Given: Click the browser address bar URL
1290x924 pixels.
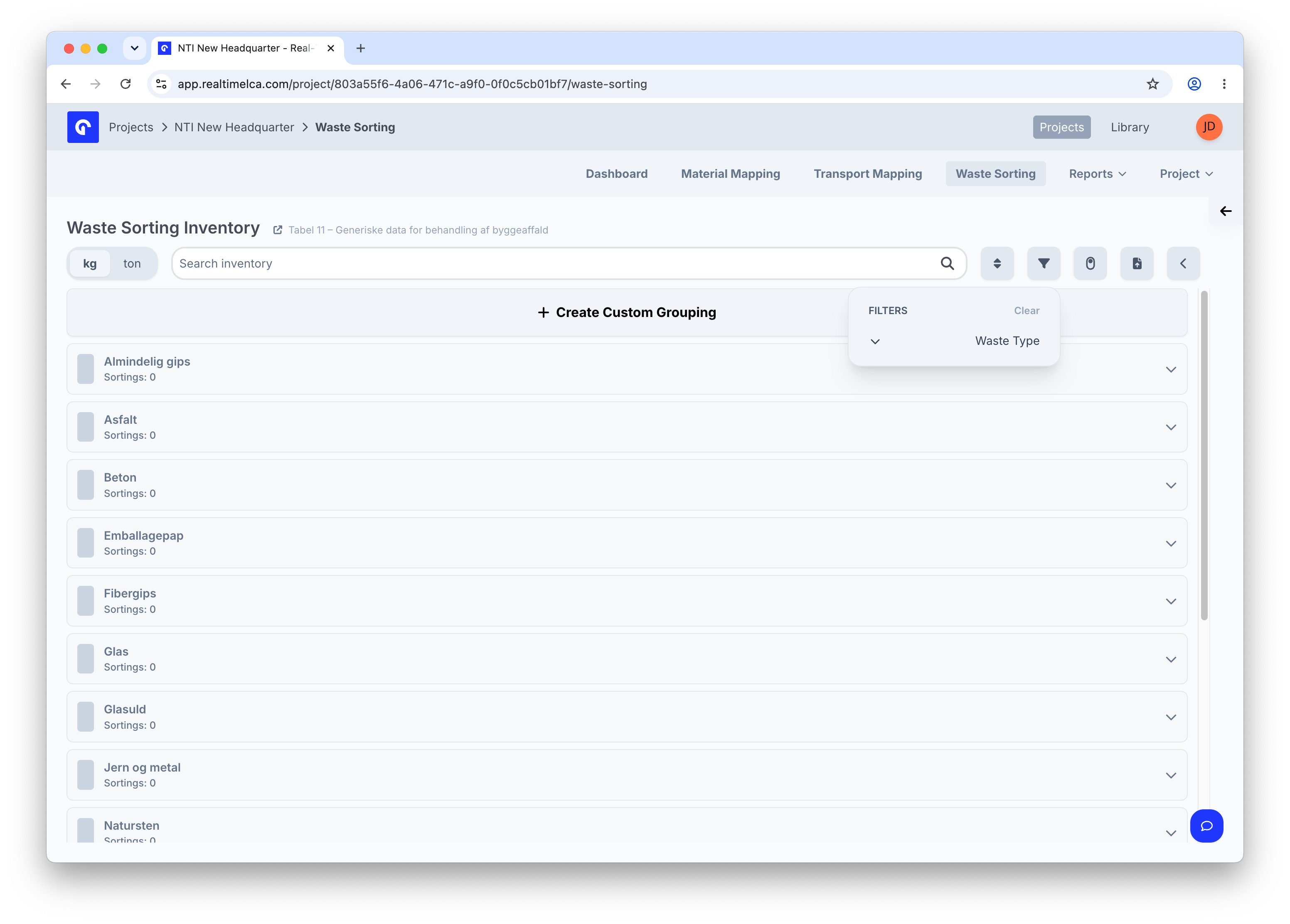Looking at the screenshot, I should pyautogui.click(x=412, y=84).
